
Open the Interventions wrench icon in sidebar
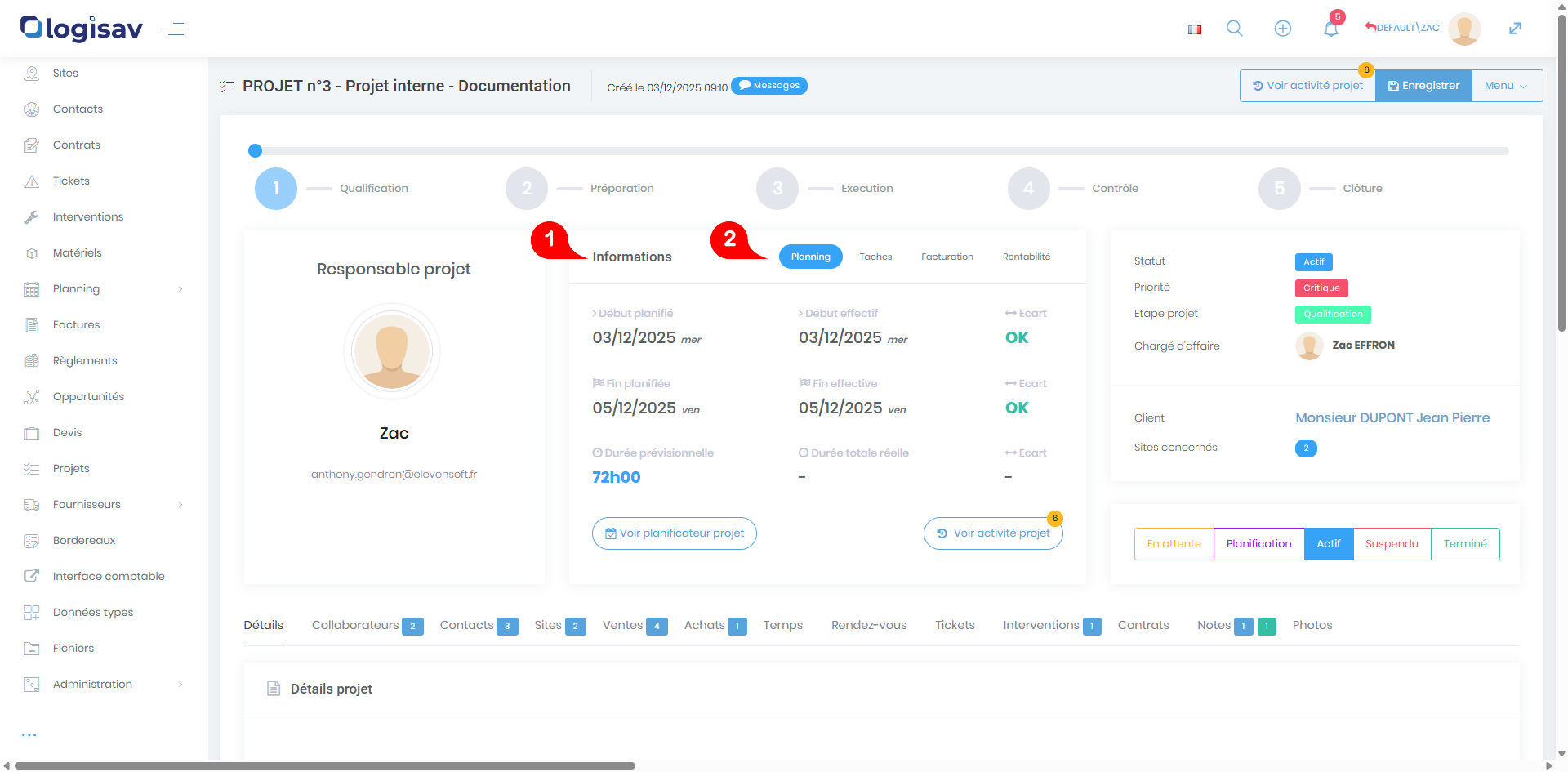coord(32,217)
